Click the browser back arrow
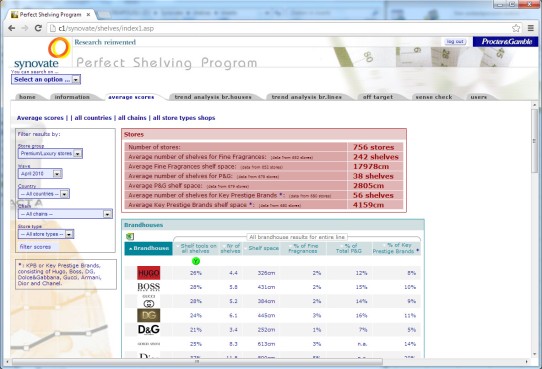 coord(11,28)
